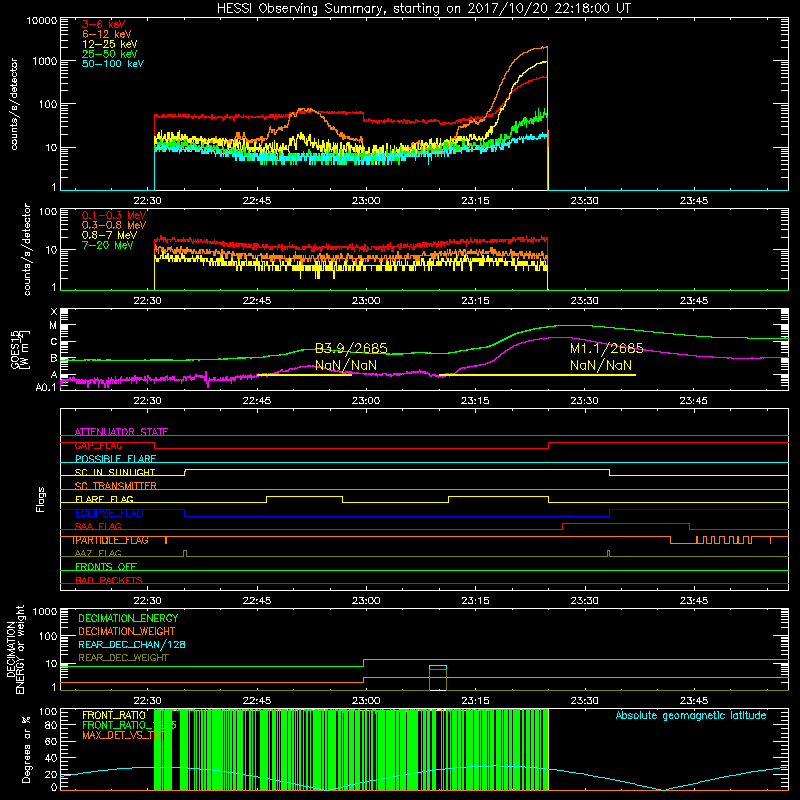This screenshot has height=800, width=800.
Task: Click the 23:15 tick under the Flags panel
Action: pyautogui.click(x=475, y=601)
